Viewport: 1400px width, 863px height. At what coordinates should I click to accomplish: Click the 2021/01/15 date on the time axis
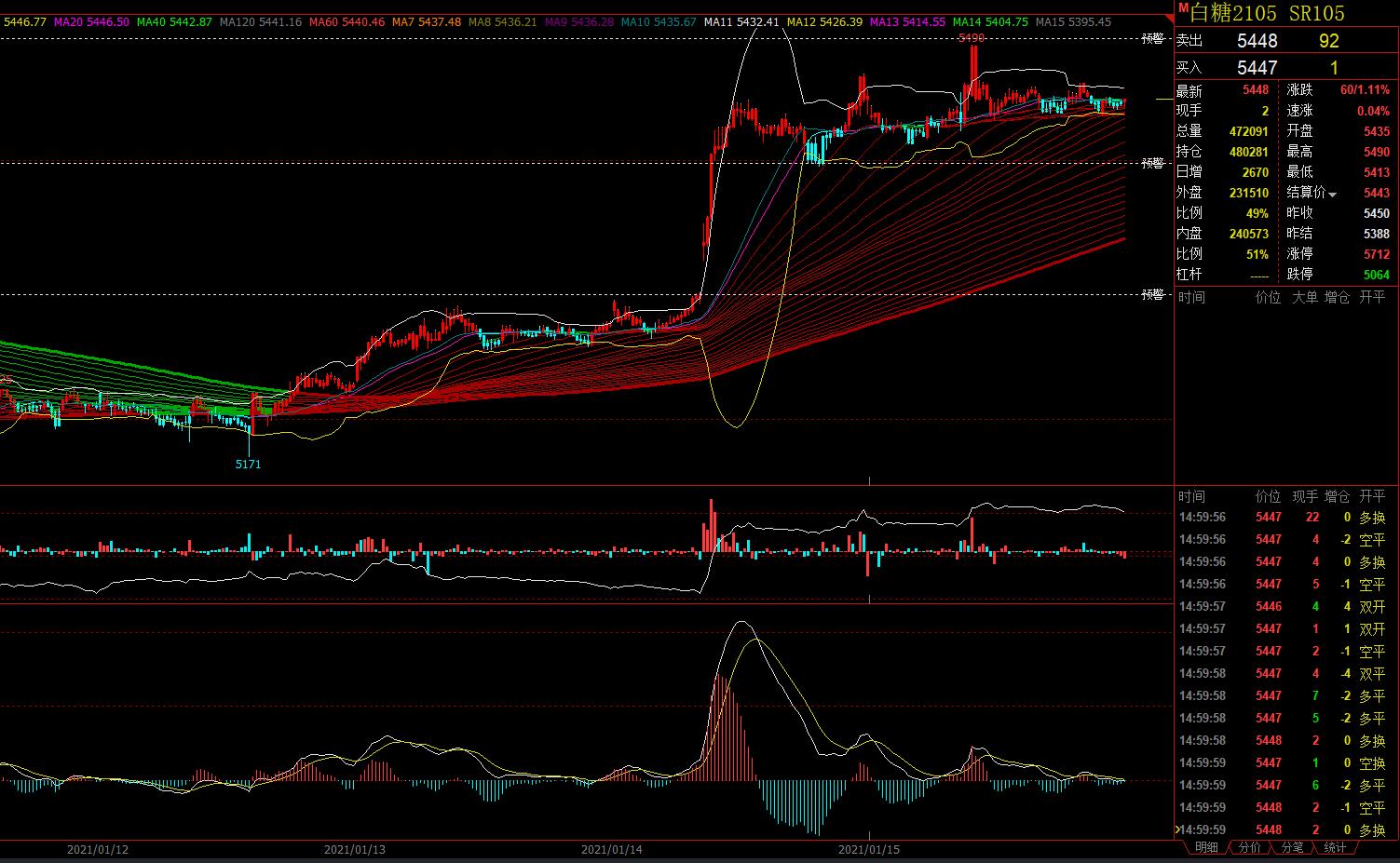tap(869, 849)
